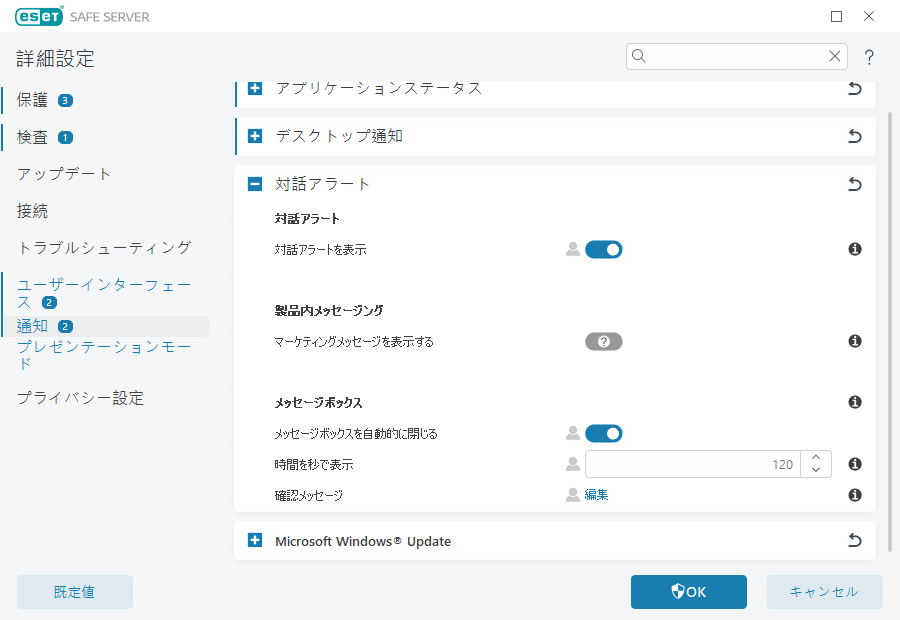Click the person icon next to 時間を秒で表示
900x620 pixels.
pyautogui.click(x=571, y=464)
